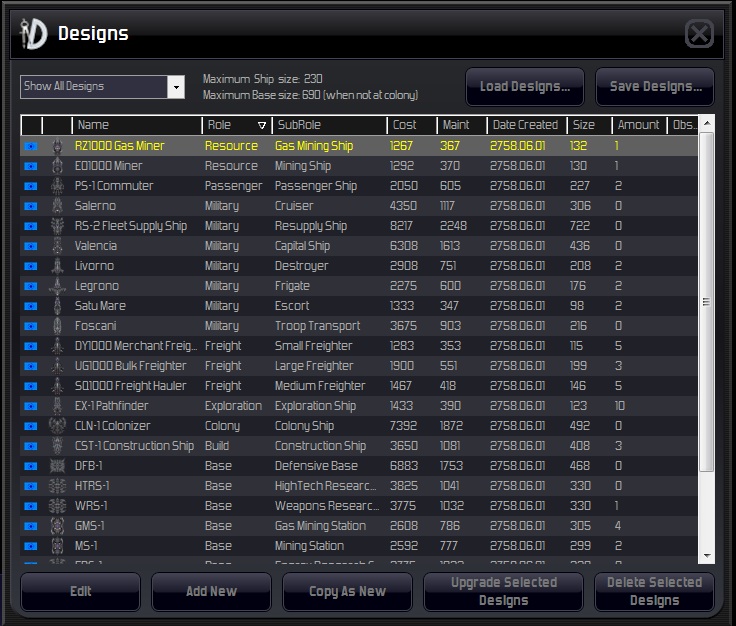Select the EX-1 Pathfinder design name
Viewport: 736px width, 626px height.
(112, 406)
